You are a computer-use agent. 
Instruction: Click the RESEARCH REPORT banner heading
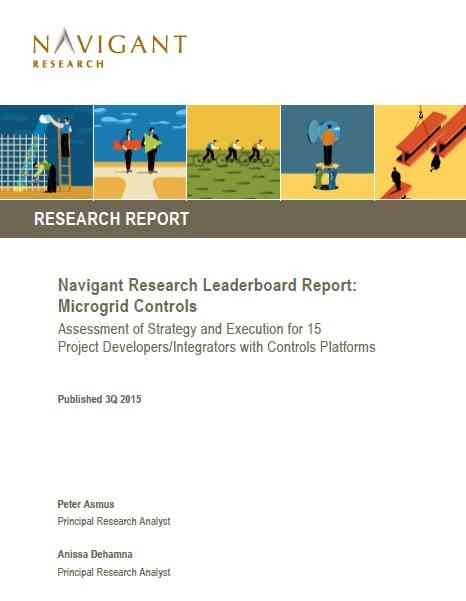tap(112, 219)
